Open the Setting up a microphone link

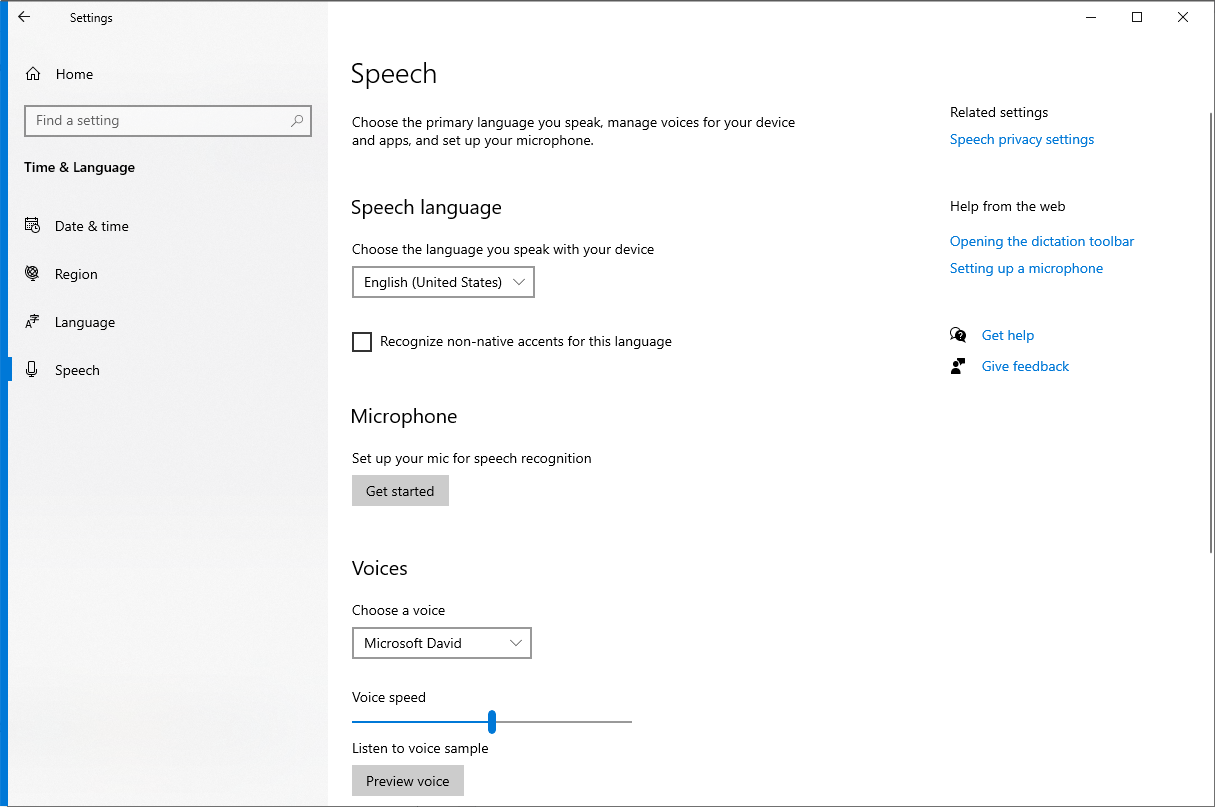click(1026, 268)
